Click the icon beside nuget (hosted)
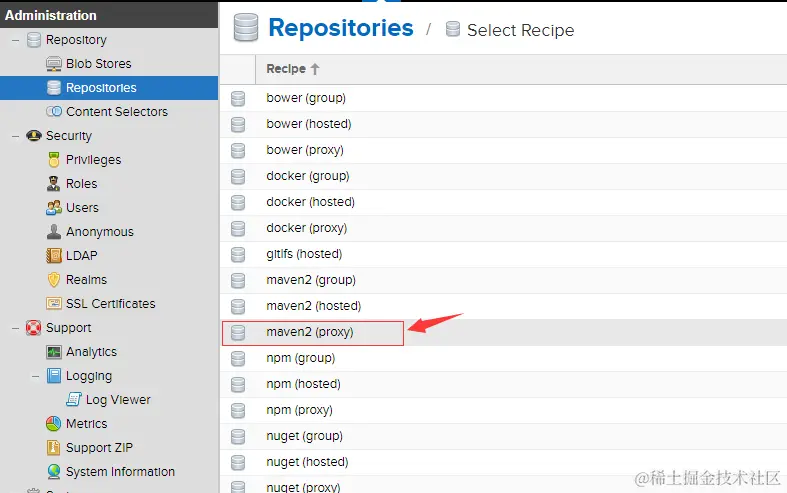Viewport: 787px width, 493px height. tap(238, 462)
